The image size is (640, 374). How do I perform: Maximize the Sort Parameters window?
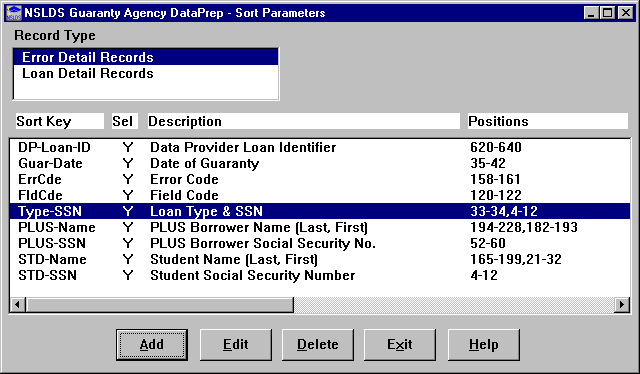pos(607,13)
